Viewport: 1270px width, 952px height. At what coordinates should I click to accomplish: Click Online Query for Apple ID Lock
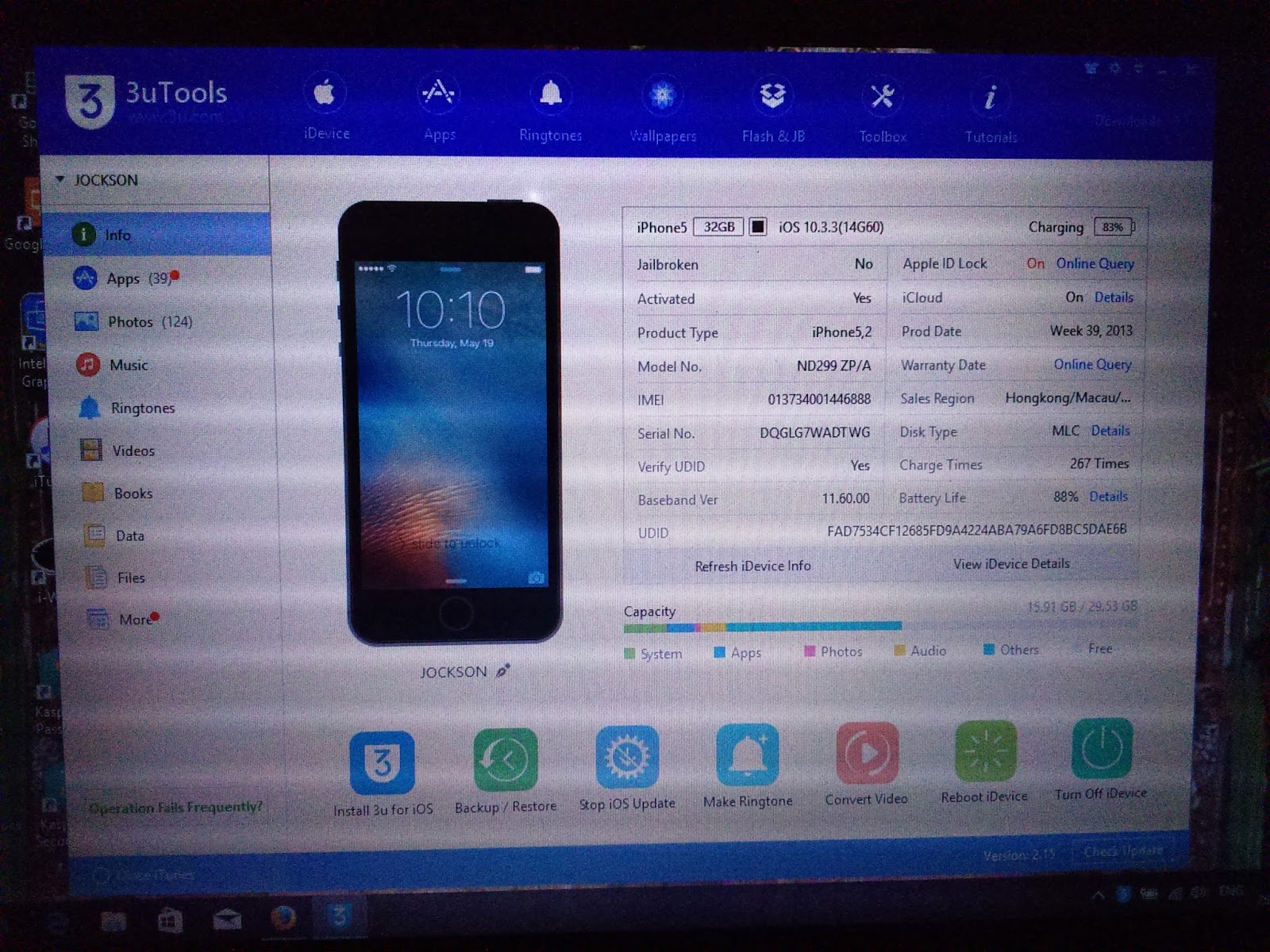[x=1095, y=263]
